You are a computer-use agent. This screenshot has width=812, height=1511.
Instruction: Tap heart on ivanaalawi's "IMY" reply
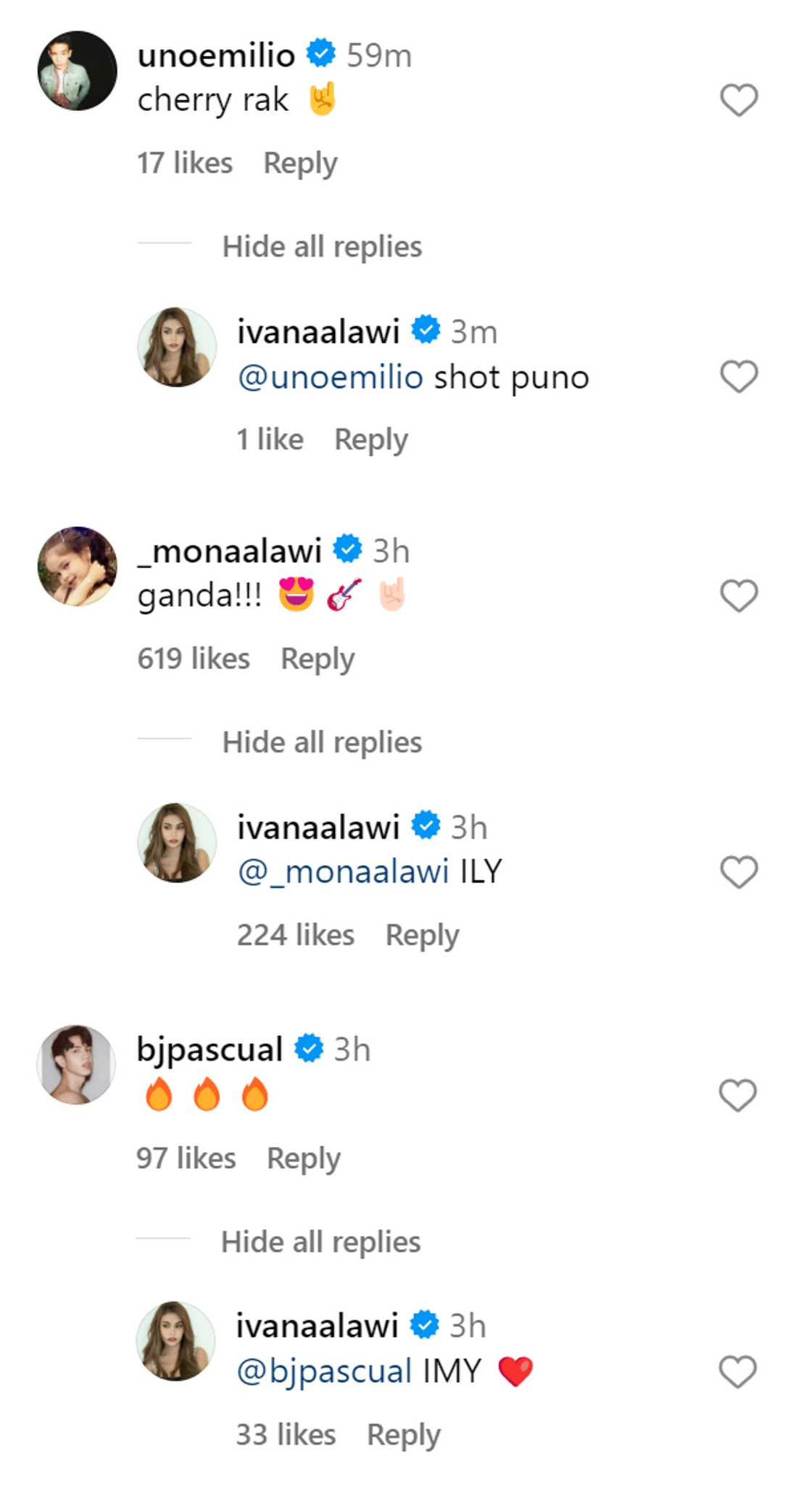click(x=737, y=1373)
